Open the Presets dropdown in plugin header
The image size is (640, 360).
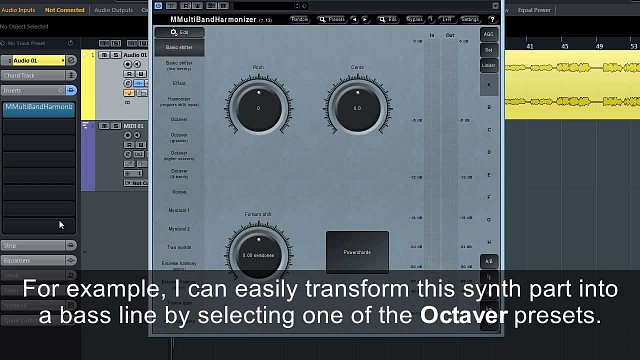point(332,19)
